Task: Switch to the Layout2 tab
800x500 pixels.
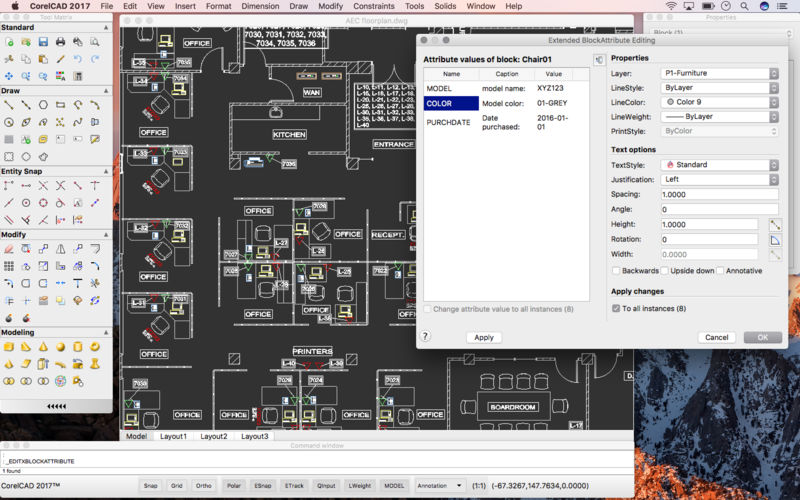Action: (x=213, y=436)
